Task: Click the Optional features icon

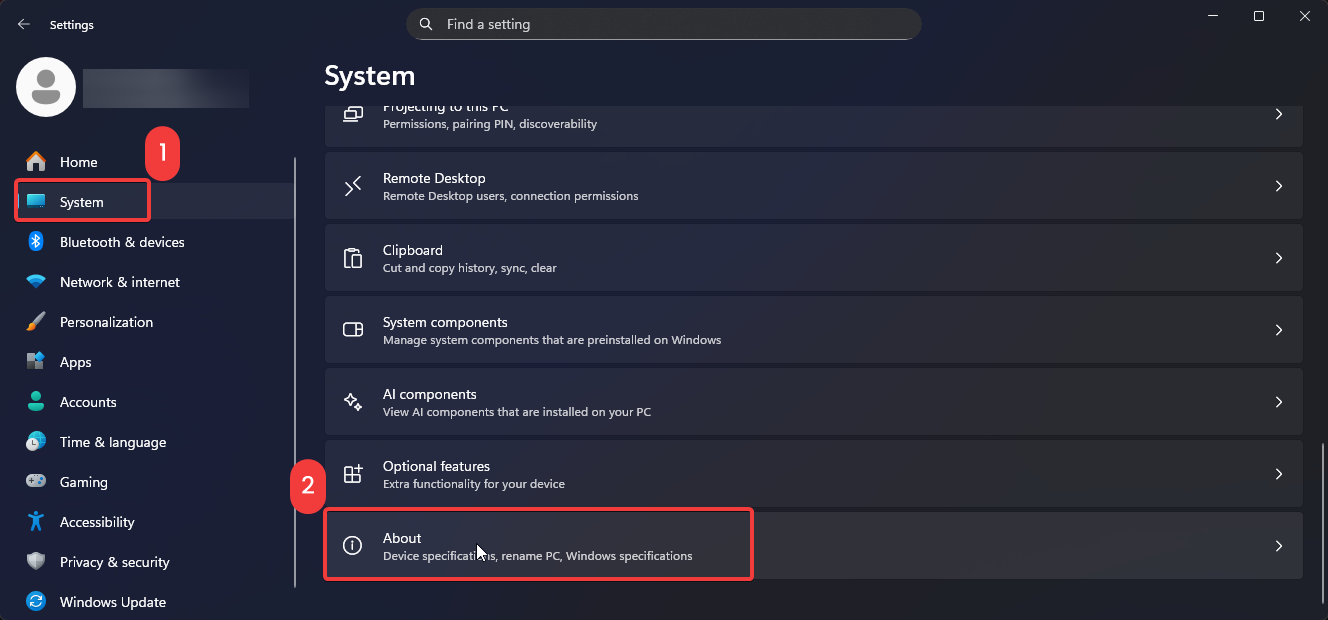Action: point(353,474)
